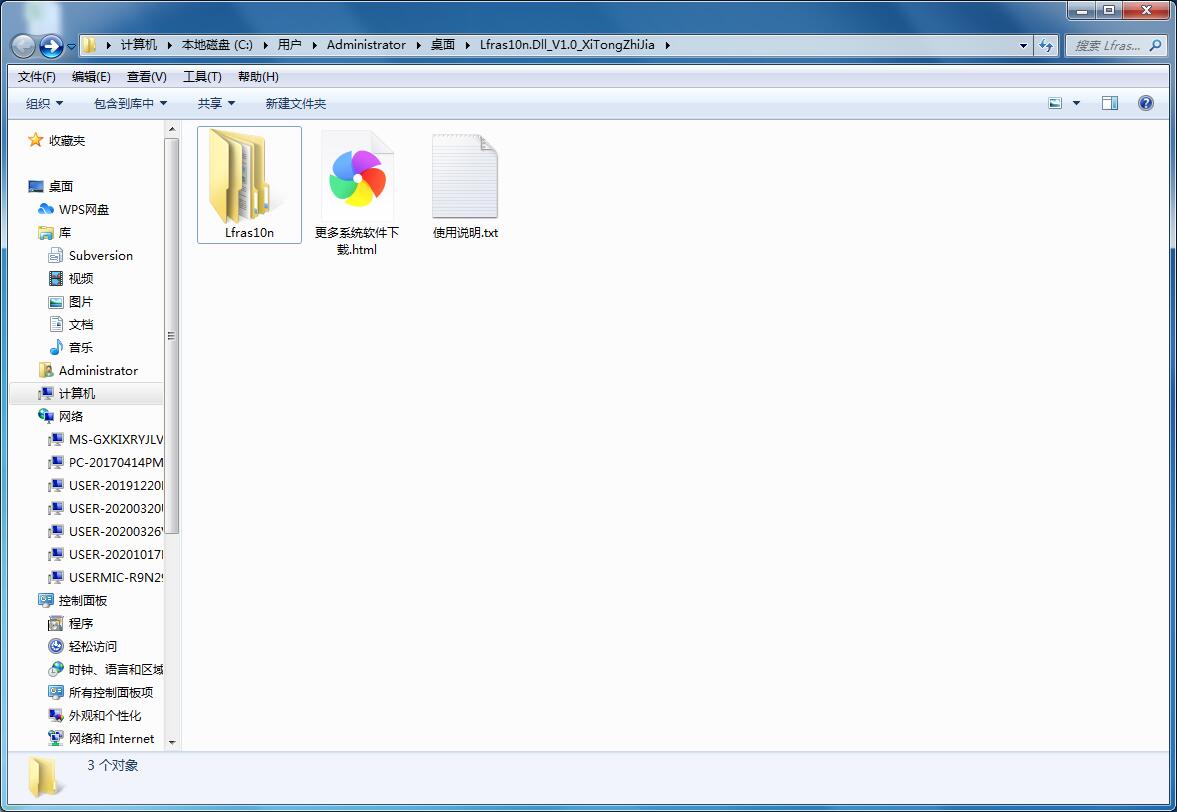Click the navigation pane scrollbar thumb
This screenshot has width=1177, height=812.
(x=171, y=335)
